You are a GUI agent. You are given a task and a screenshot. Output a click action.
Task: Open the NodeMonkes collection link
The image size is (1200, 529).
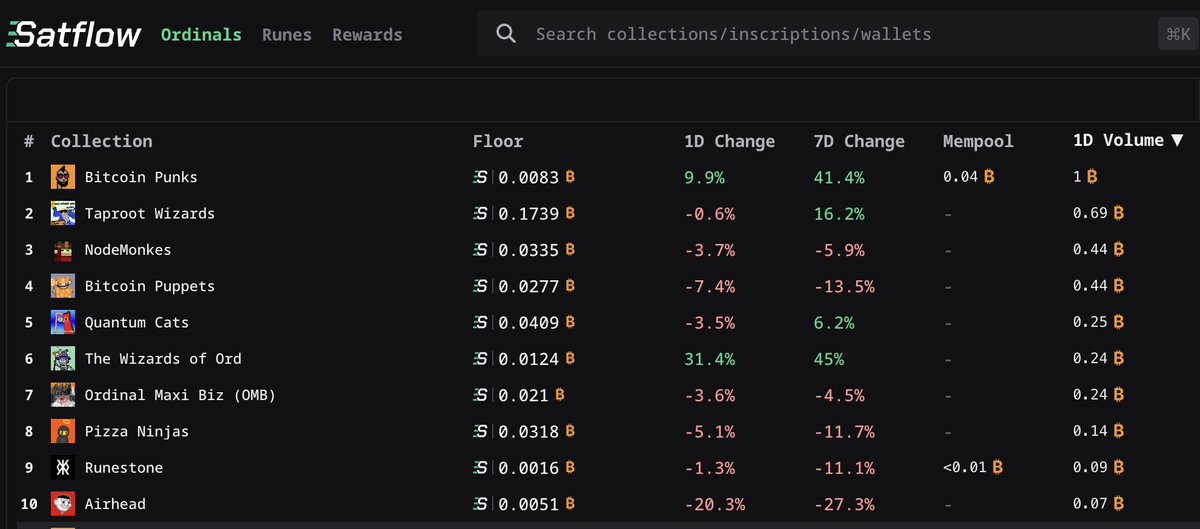[128, 250]
